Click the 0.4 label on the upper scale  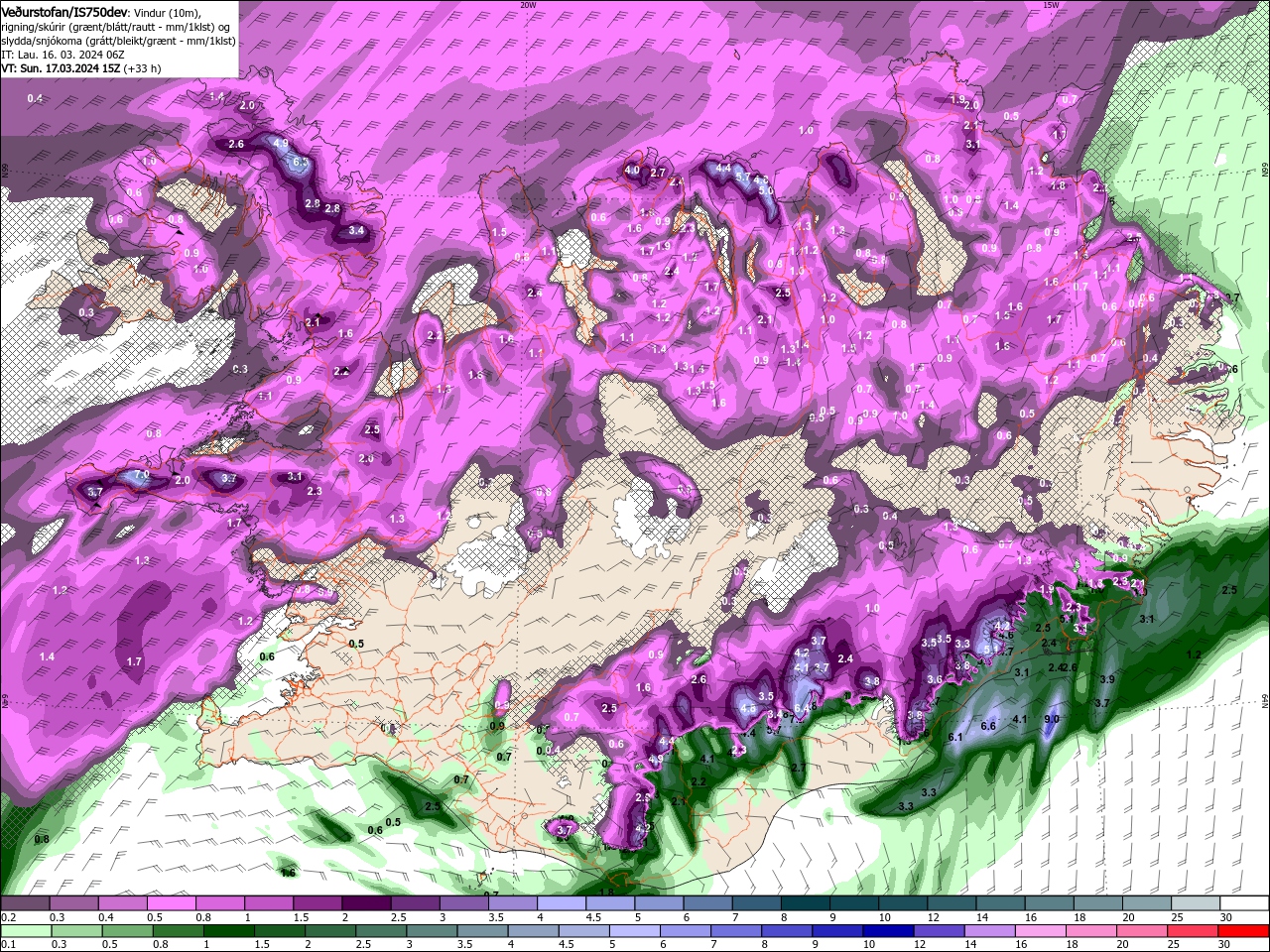point(106,917)
